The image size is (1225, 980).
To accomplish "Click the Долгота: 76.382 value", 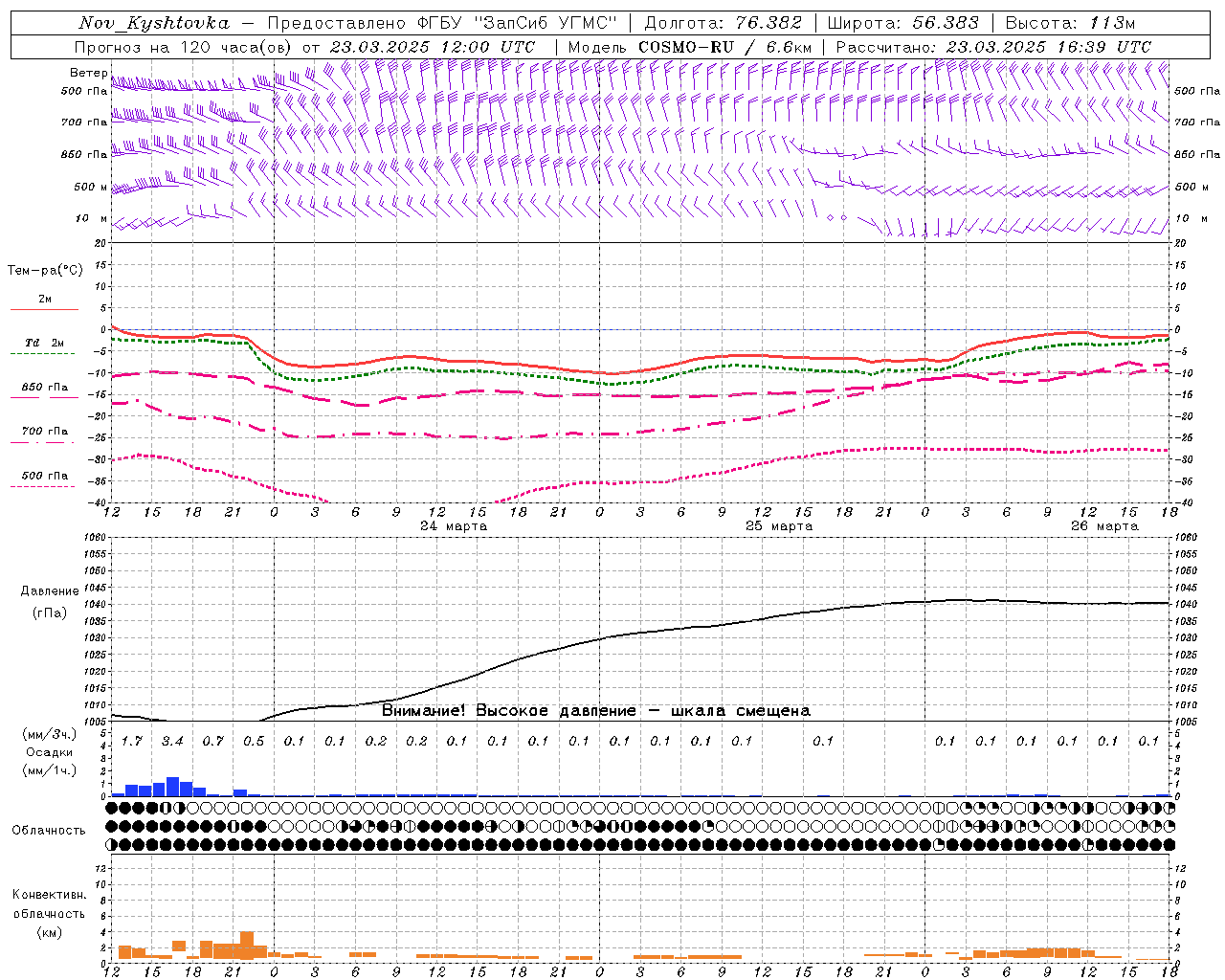I will tap(722, 23).
